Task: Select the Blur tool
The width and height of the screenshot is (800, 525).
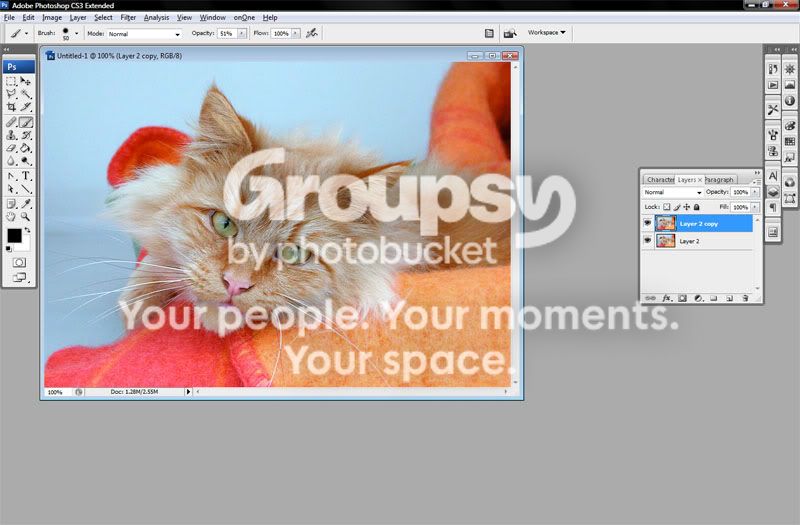Action: 11,161
